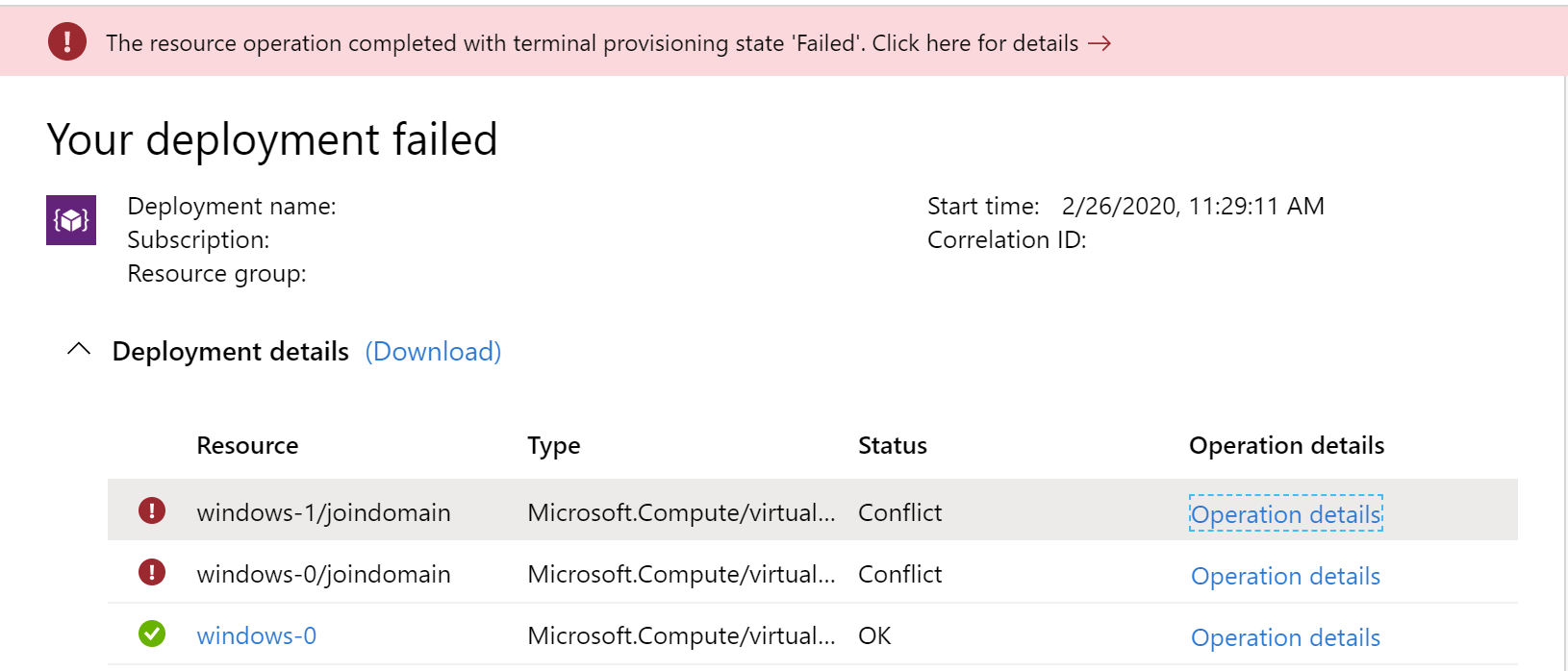
Task: Open the windows-0 resource link
Action: (x=256, y=635)
